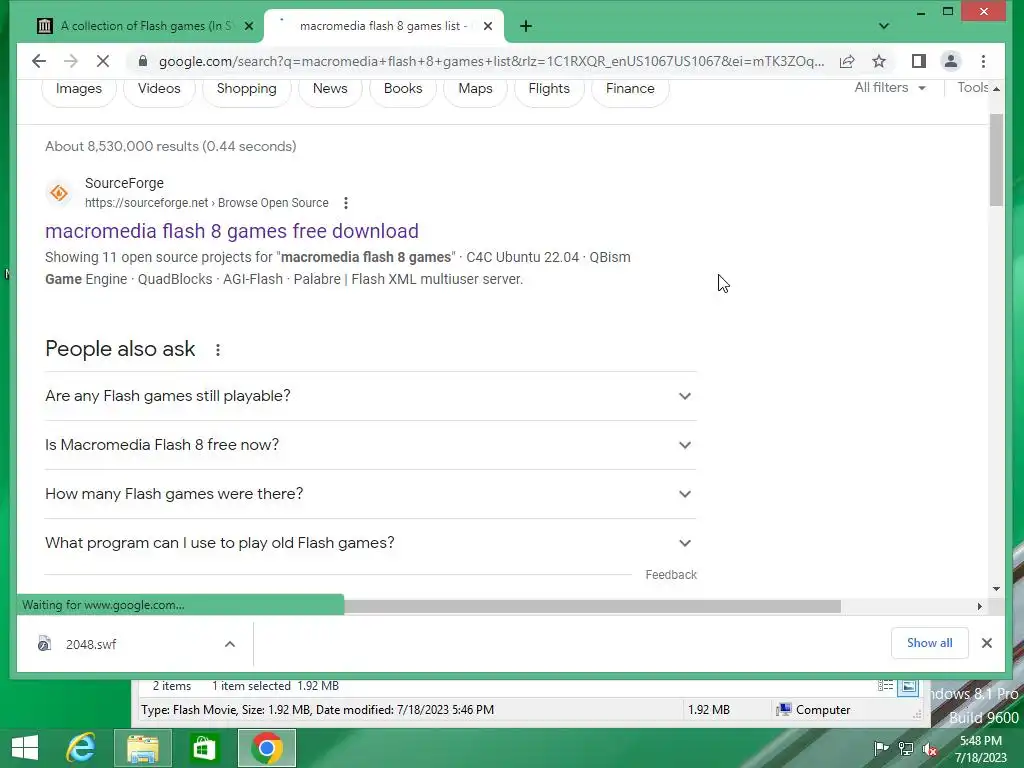Click the horizontal scrollbar right arrow

click(x=980, y=606)
